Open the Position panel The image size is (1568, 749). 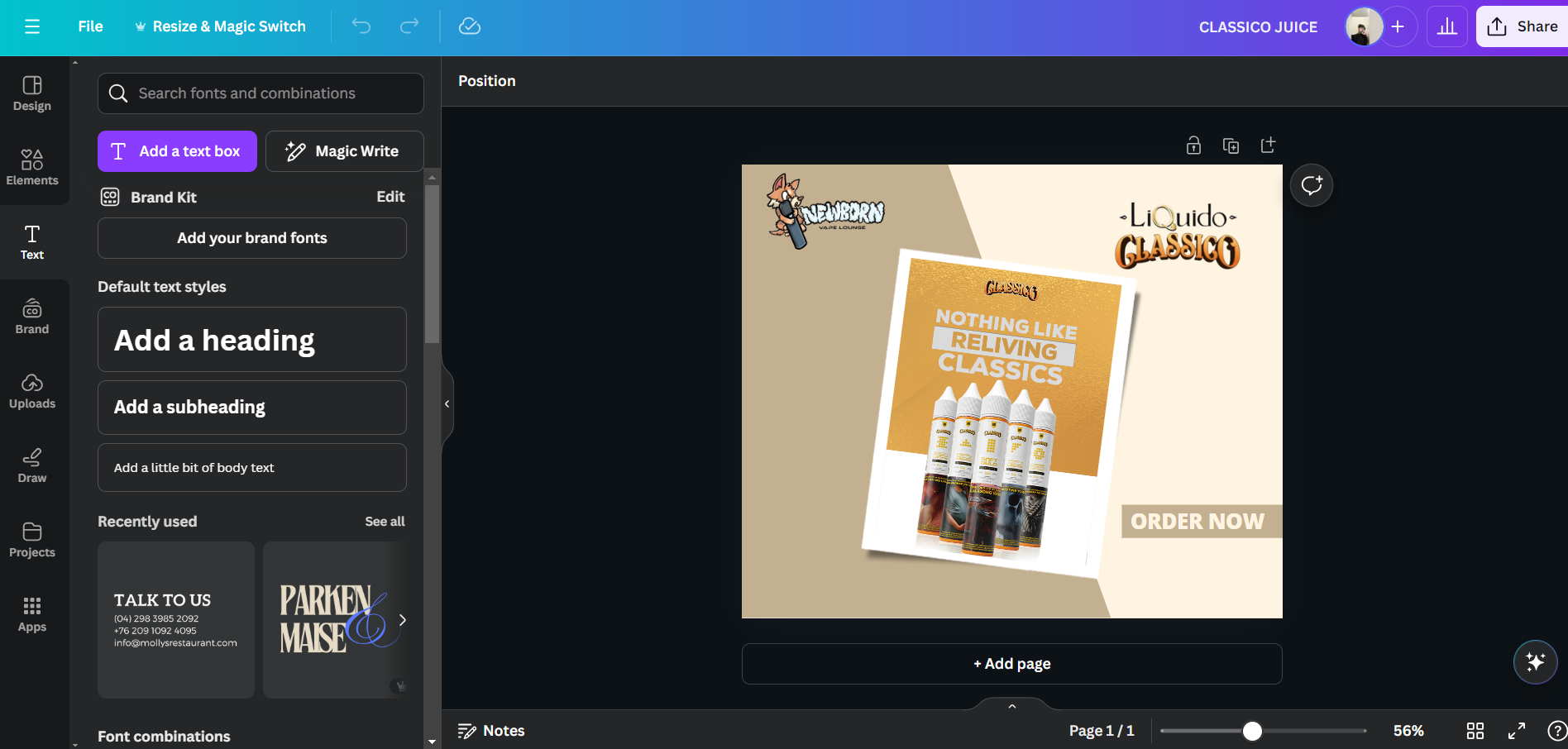487,81
